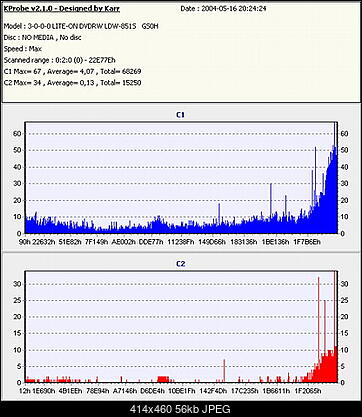Image resolution: width=362 pixels, height=417 pixels.
Task: Click the Date 2004-05-16 20:24:24 text
Action: point(223,9)
